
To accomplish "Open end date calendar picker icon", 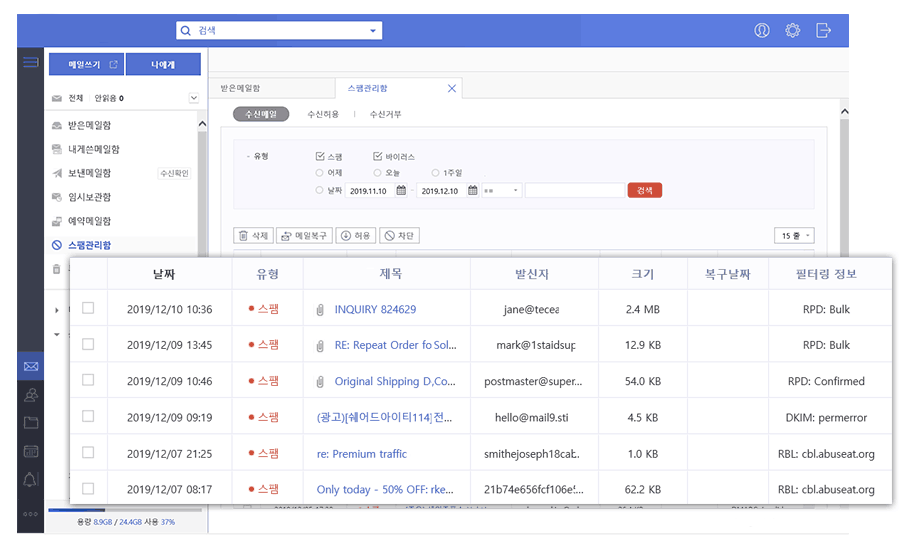I will 472,190.
